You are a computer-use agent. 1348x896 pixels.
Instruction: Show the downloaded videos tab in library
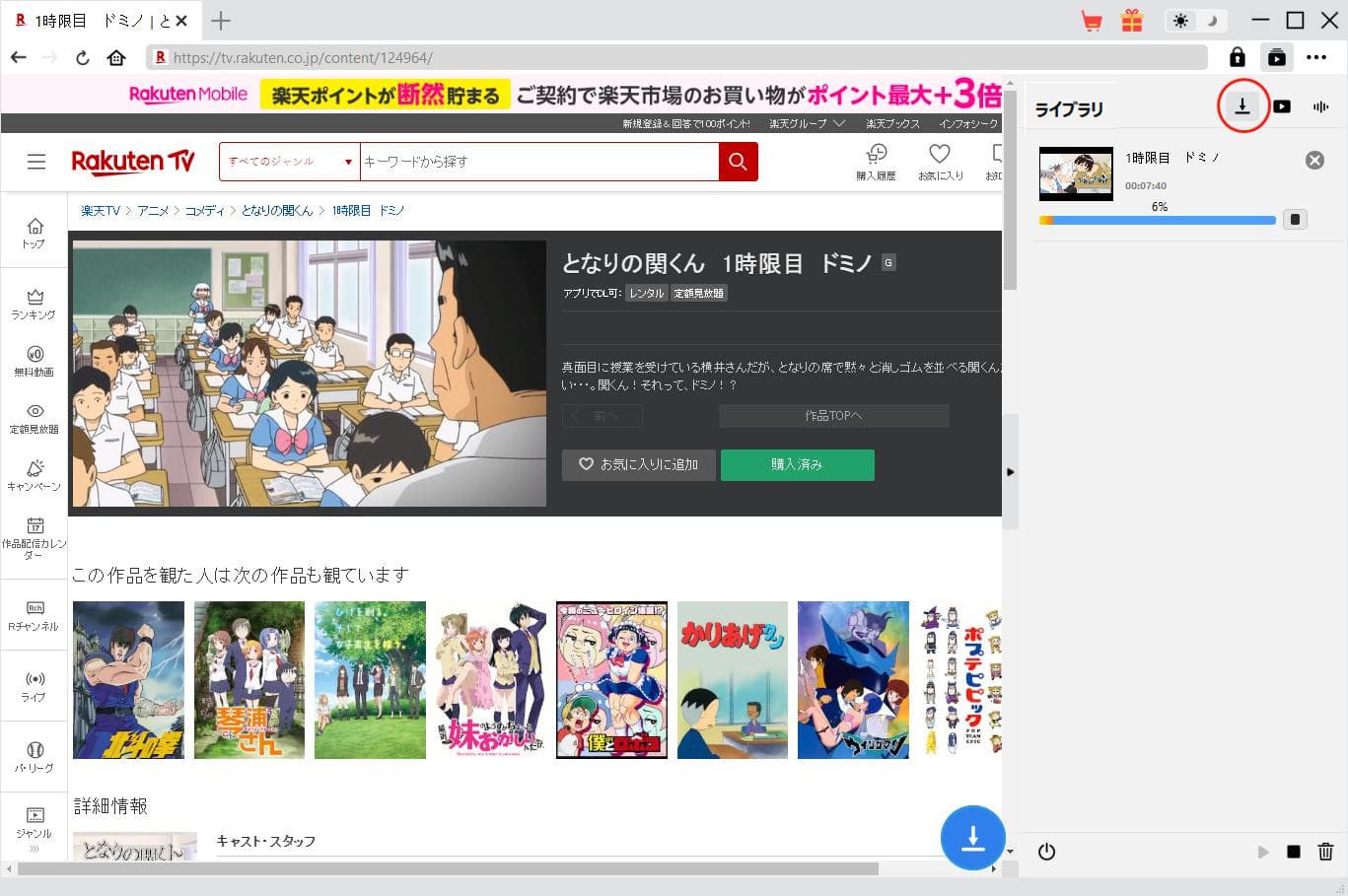(1282, 106)
